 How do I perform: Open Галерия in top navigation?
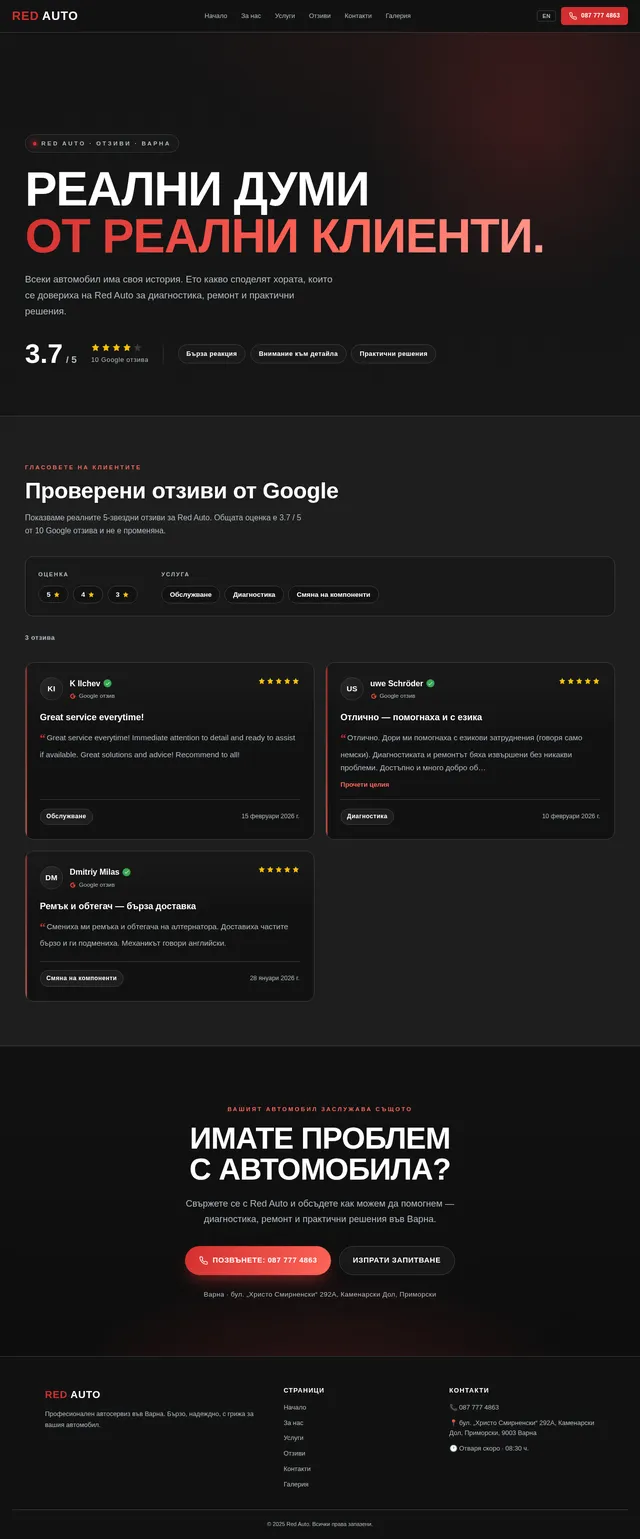[398, 16]
